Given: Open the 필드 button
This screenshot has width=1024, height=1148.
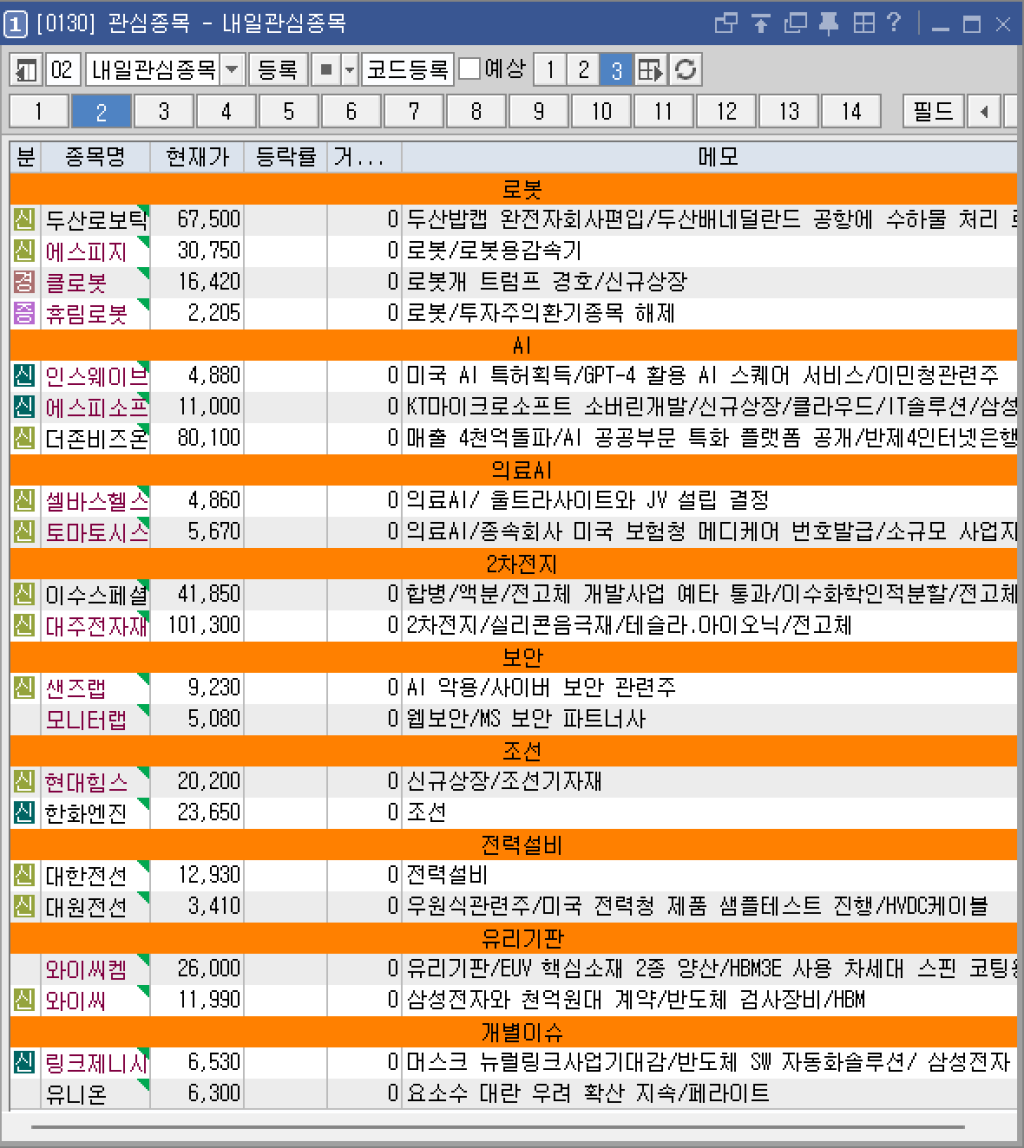Looking at the screenshot, I should click(x=933, y=111).
